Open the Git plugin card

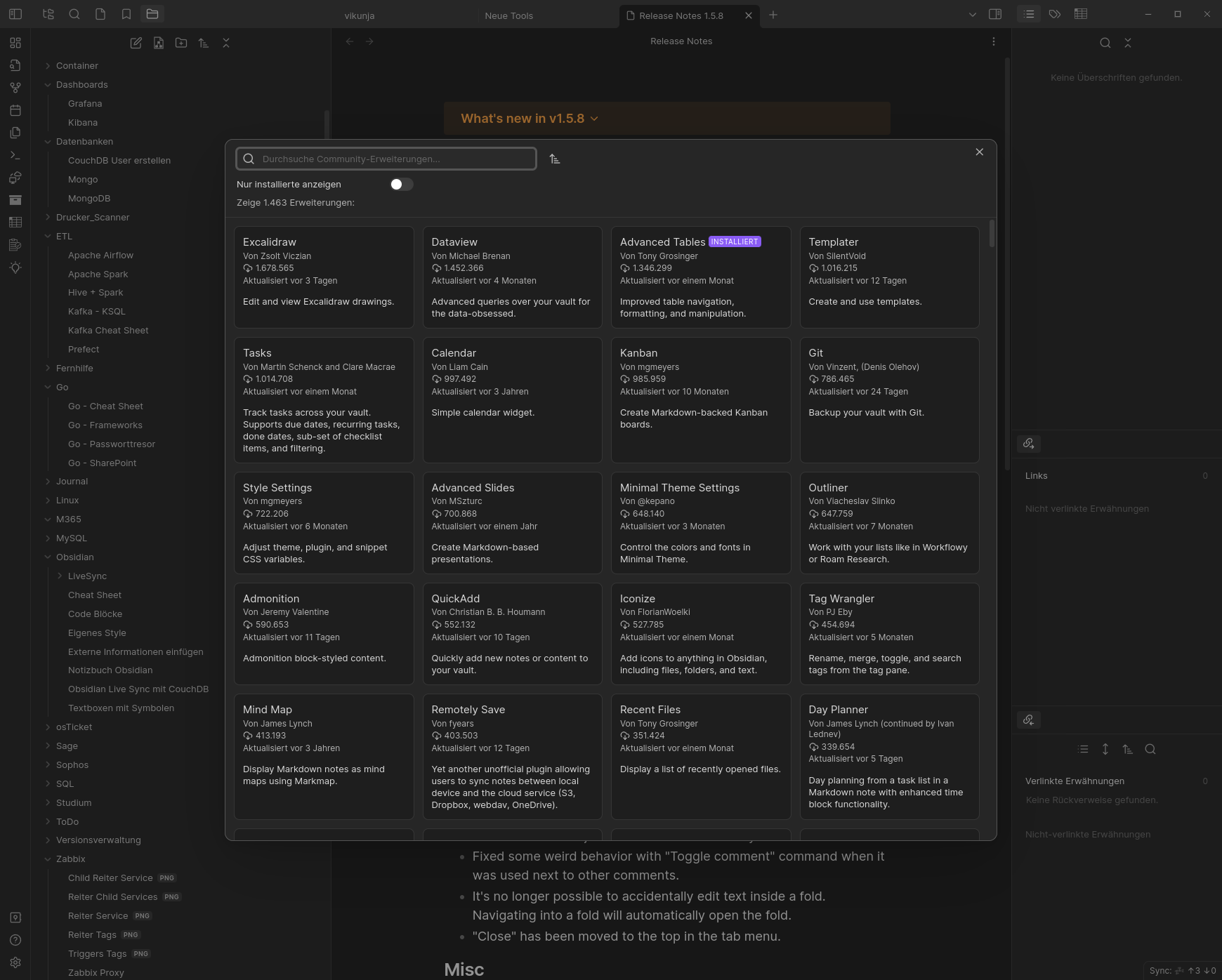click(889, 400)
